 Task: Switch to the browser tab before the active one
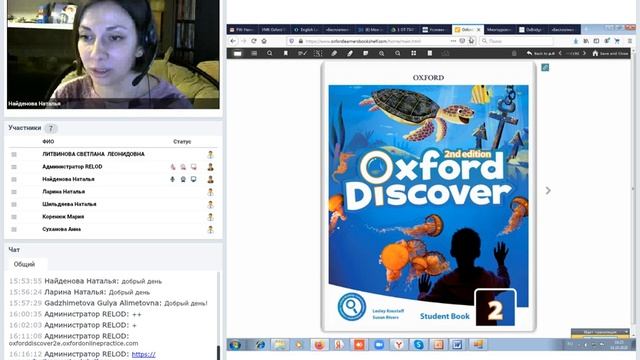point(436,30)
